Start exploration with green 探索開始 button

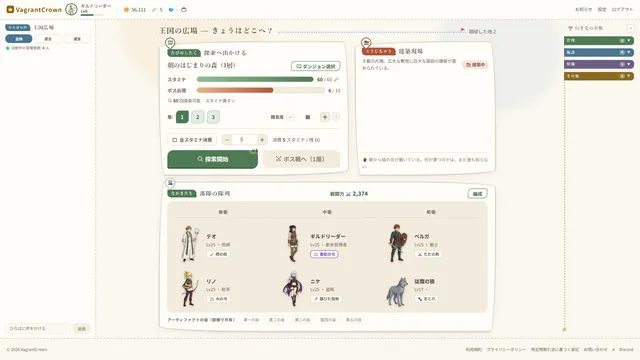click(212, 159)
